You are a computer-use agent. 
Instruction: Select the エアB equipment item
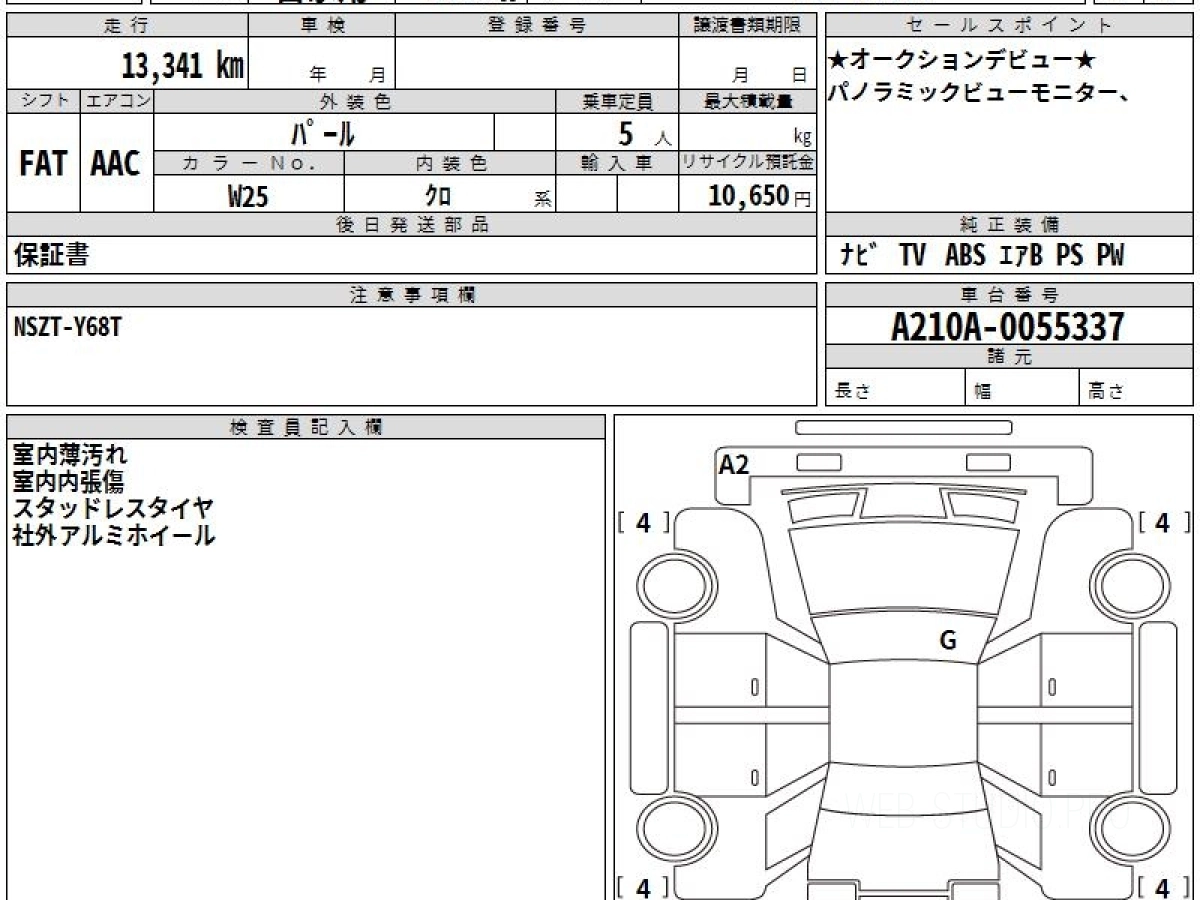tap(1021, 256)
